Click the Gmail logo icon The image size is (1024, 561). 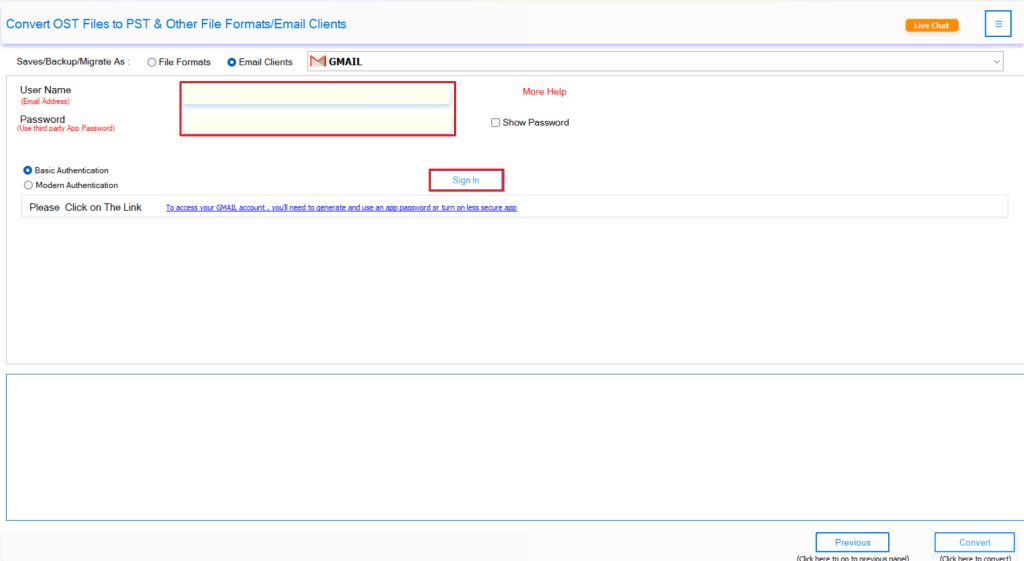click(x=318, y=61)
